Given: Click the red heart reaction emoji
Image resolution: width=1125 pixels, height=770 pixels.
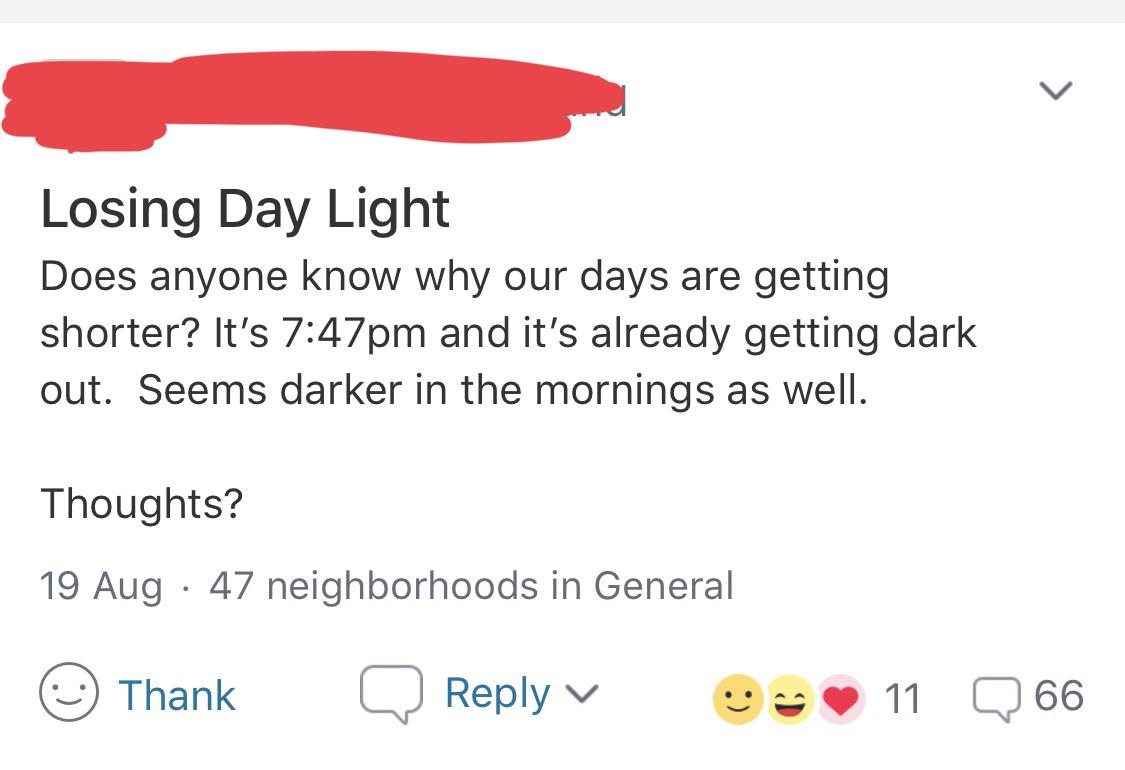Looking at the screenshot, I should coord(841,701).
